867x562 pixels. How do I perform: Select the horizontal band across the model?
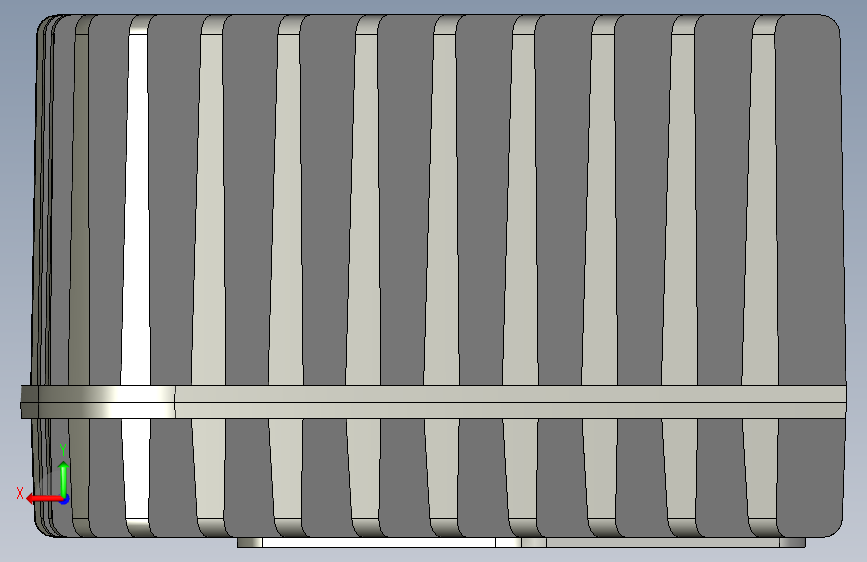(x=434, y=402)
